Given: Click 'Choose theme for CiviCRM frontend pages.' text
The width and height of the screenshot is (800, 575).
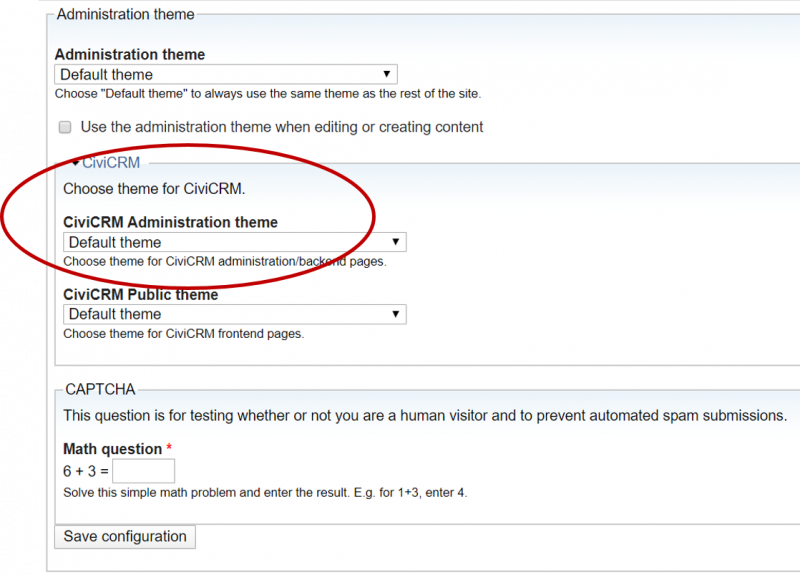Looking at the screenshot, I should pyautogui.click(x=184, y=334).
